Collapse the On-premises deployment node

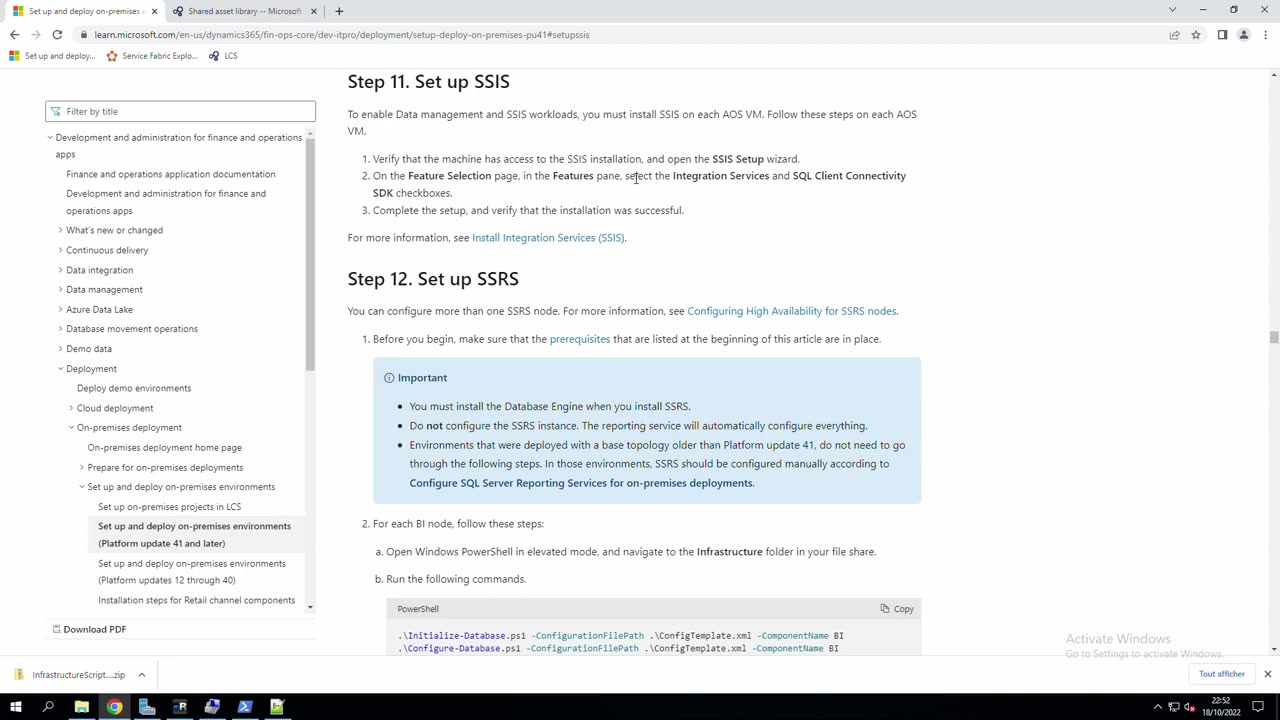pos(71,428)
